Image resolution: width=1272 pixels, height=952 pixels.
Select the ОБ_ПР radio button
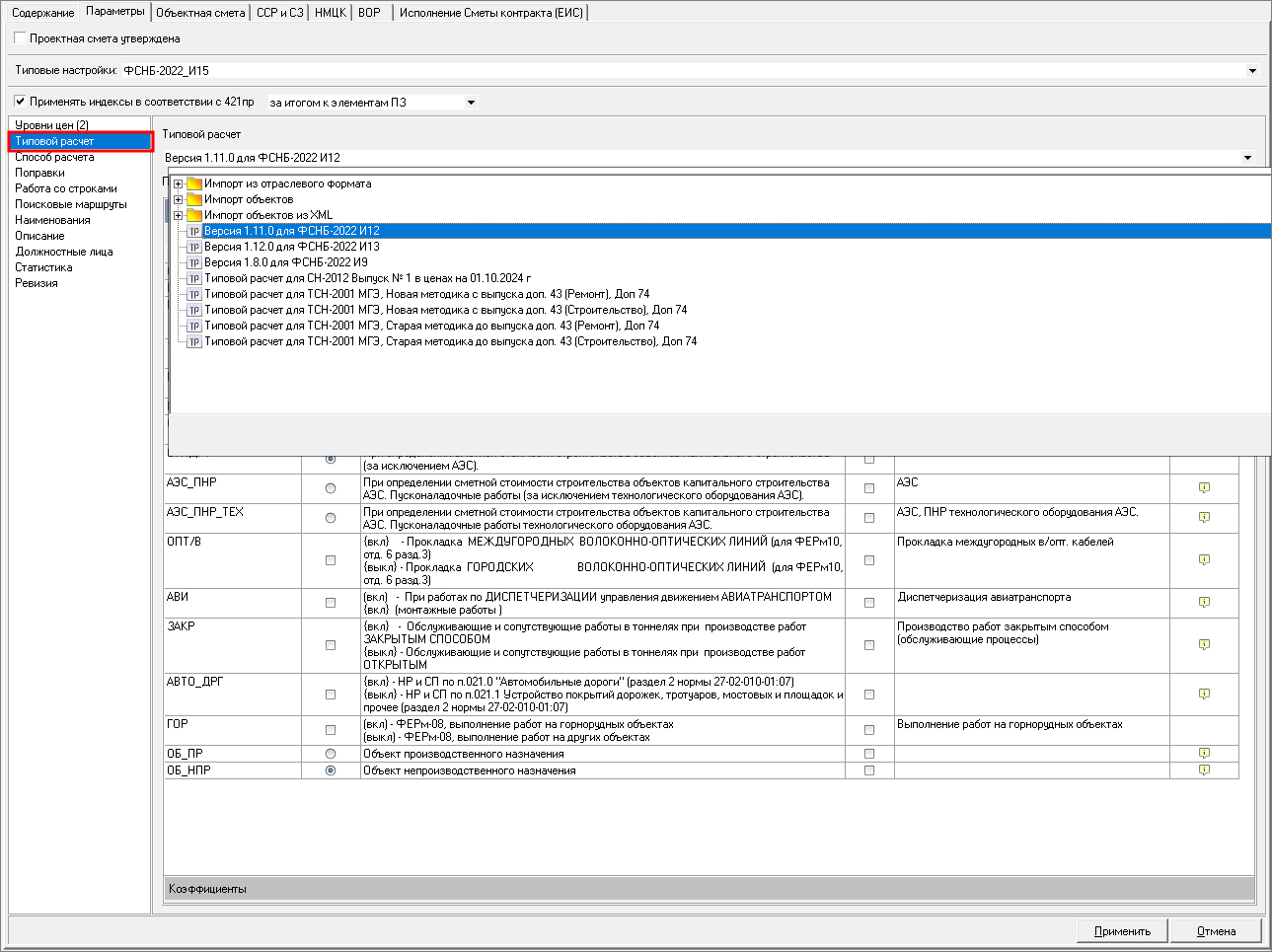(331, 754)
